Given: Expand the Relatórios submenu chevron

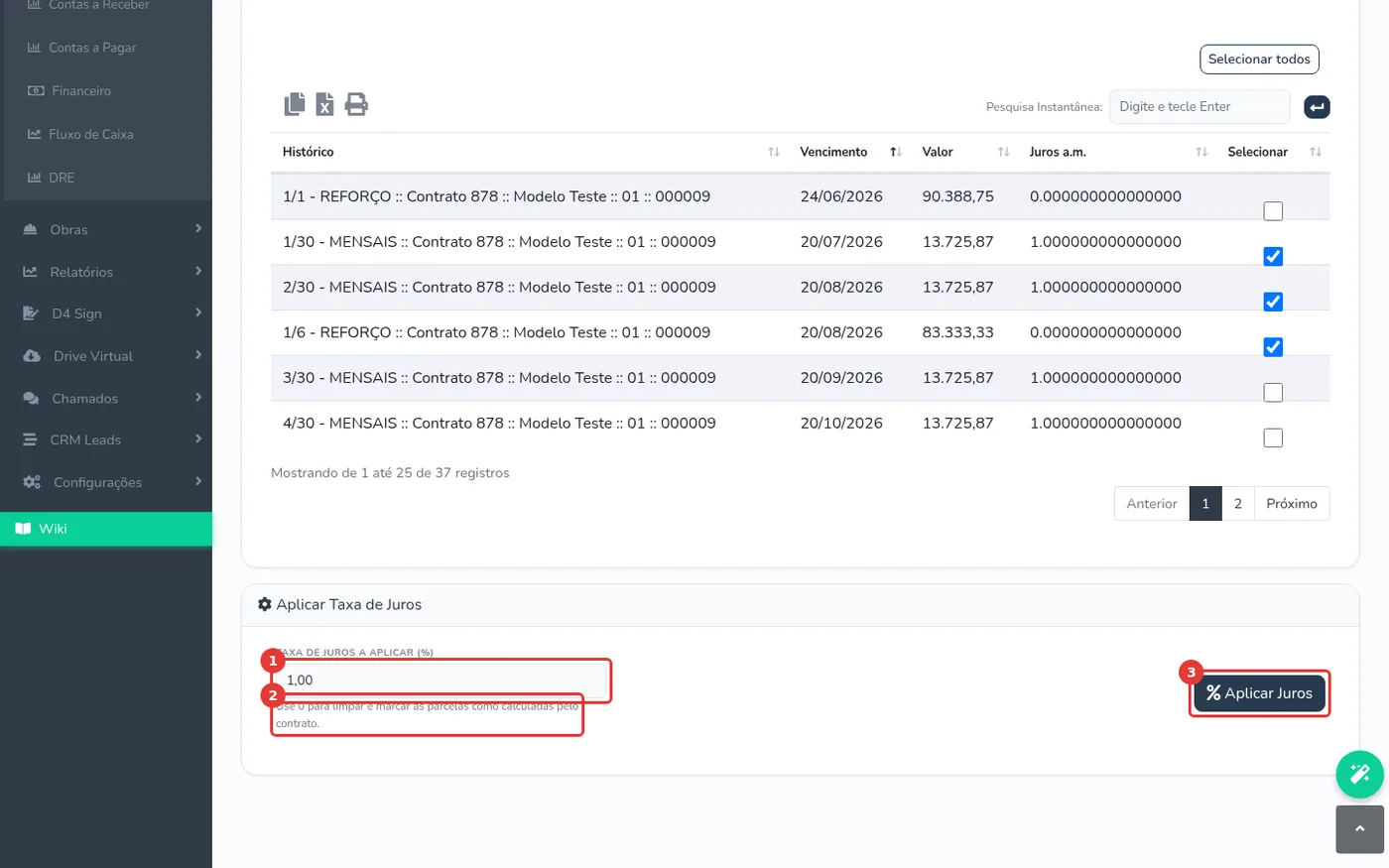Looking at the screenshot, I should click(198, 271).
